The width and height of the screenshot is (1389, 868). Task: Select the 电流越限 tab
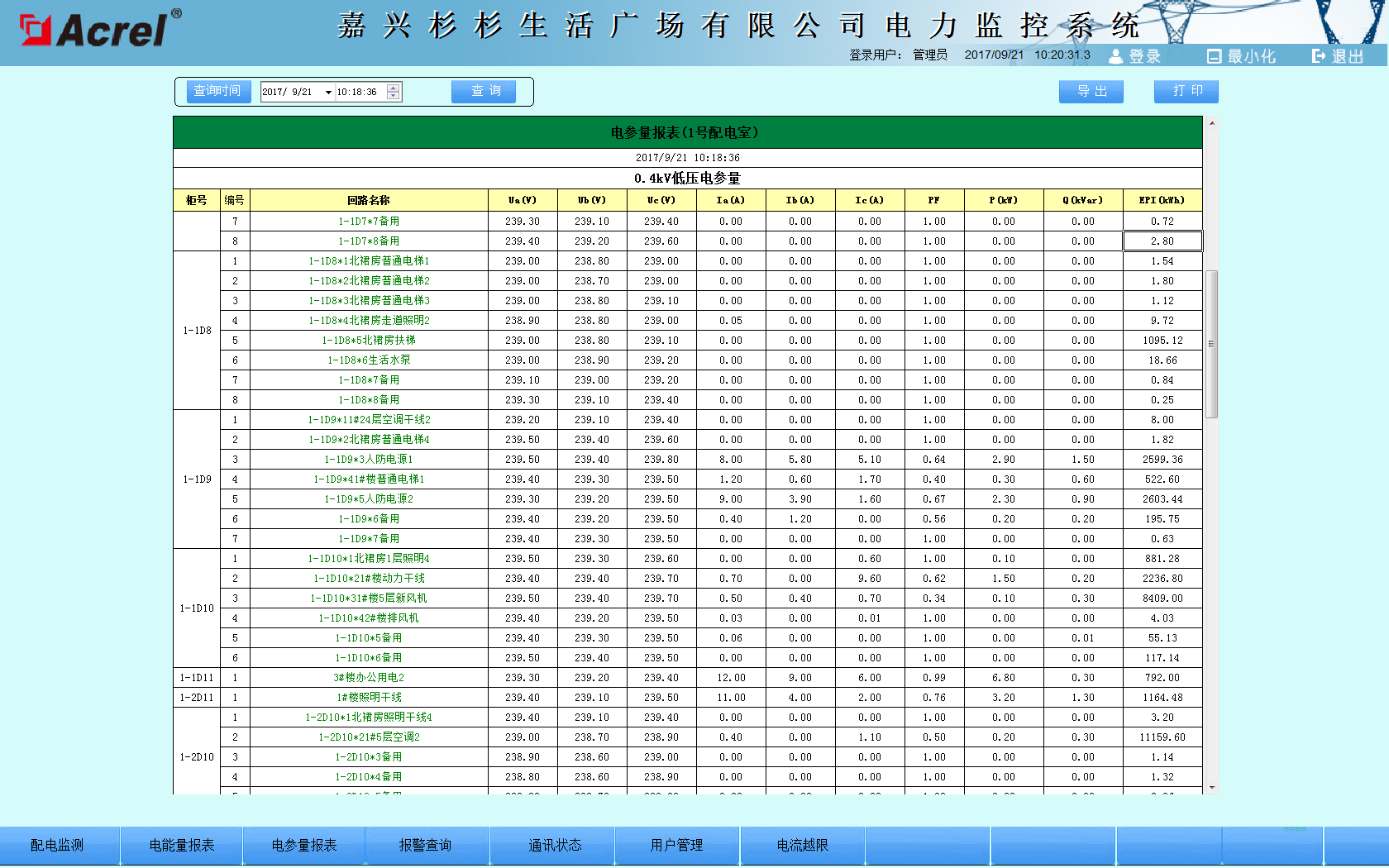802,845
